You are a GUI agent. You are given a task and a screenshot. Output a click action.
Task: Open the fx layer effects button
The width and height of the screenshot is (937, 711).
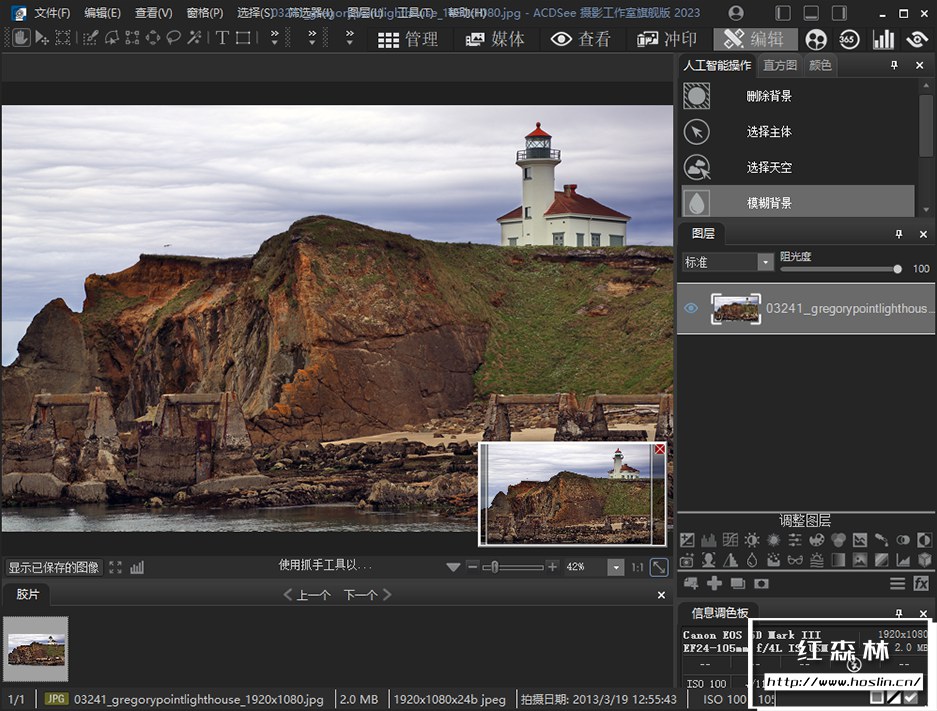coord(922,583)
